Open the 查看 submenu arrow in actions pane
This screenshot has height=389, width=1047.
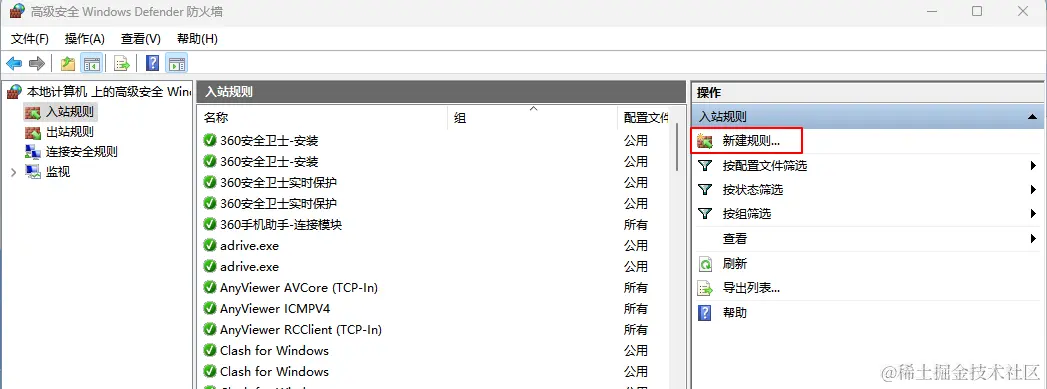coord(1034,238)
